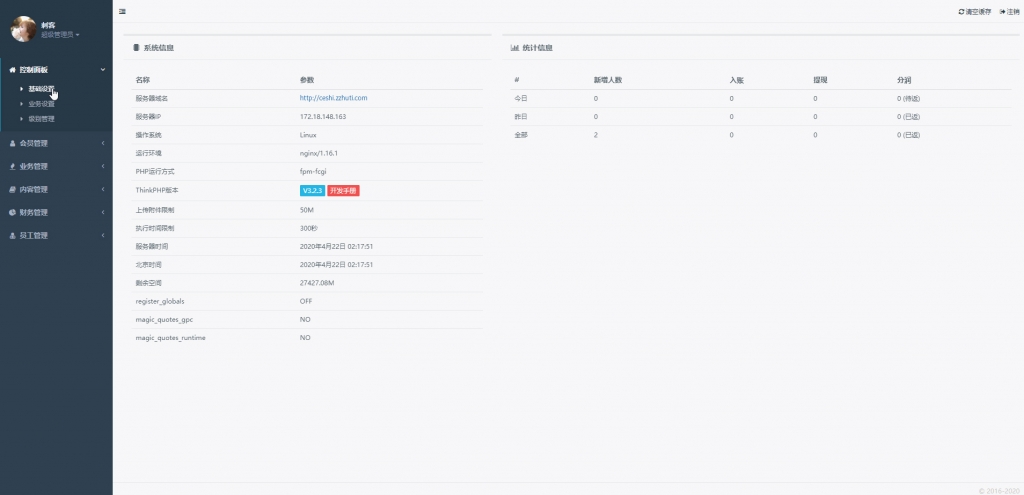This screenshot has height=495, width=1024.
Task: Click the red 开发手册 button
Action: (x=343, y=190)
